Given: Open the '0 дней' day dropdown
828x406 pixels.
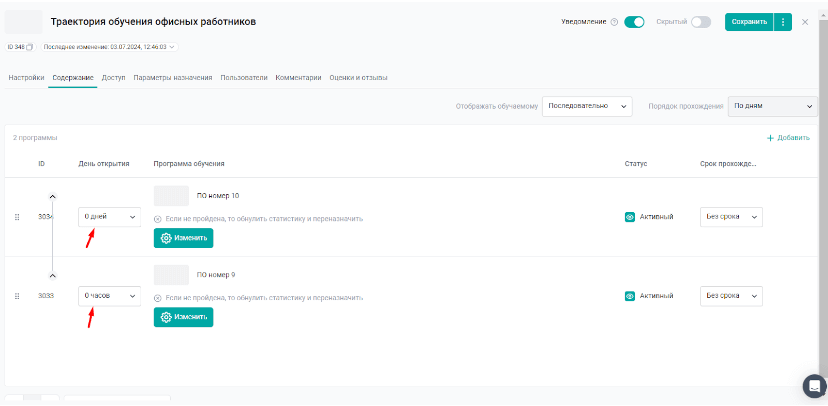Looking at the screenshot, I should point(109,216).
